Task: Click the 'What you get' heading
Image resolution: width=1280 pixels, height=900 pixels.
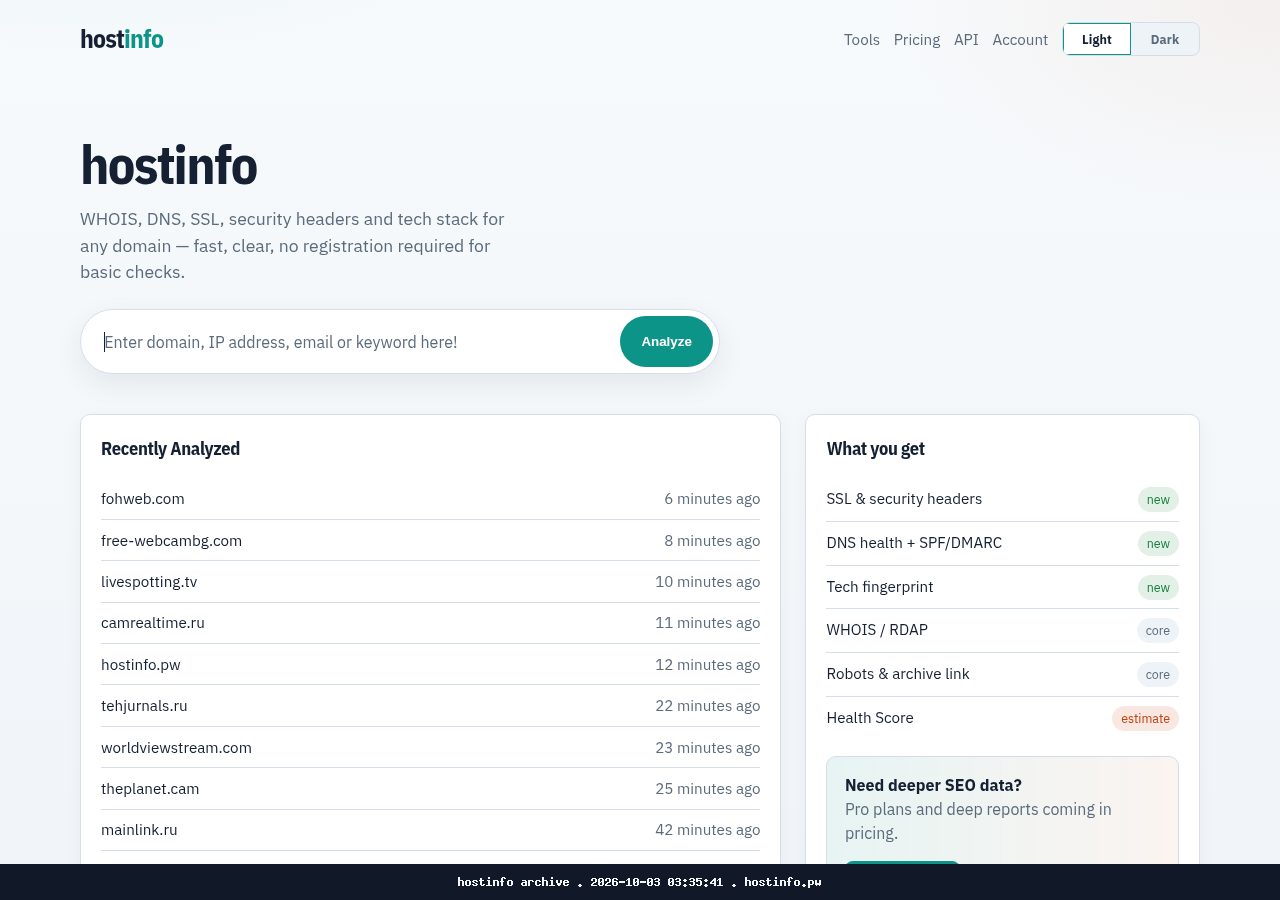Action: tap(876, 449)
